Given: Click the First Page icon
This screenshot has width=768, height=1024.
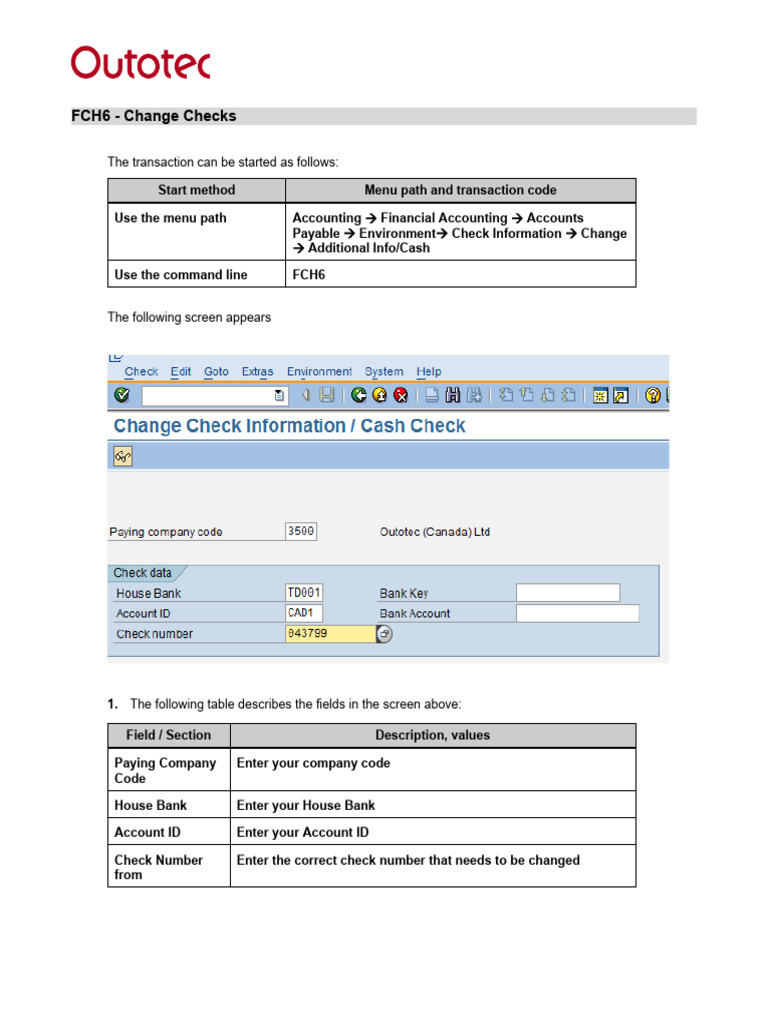Looking at the screenshot, I should [x=505, y=395].
